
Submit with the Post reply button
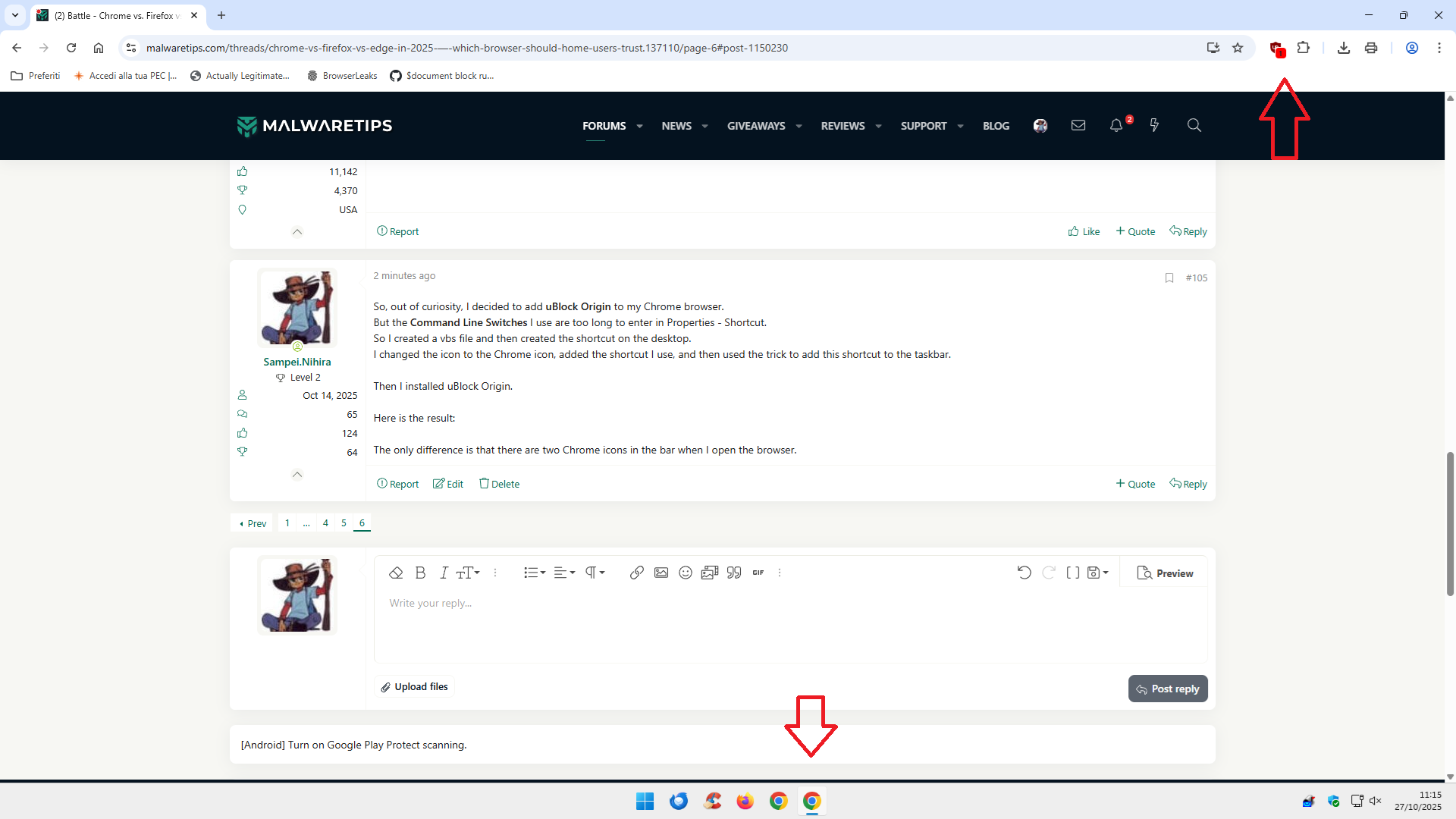tap(1168, 689)
